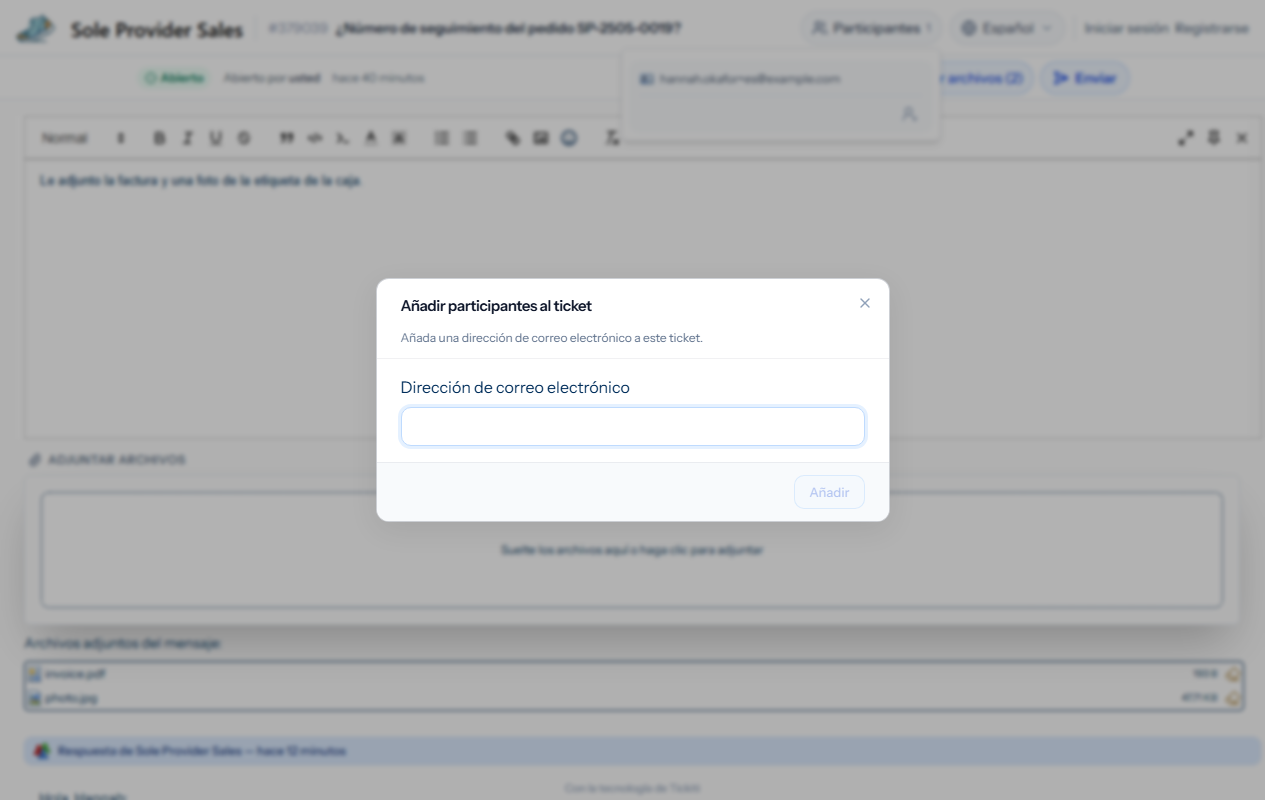Click the Enviar button
The height and width of the screenshot is (800, 1280).
(1085, 78)
